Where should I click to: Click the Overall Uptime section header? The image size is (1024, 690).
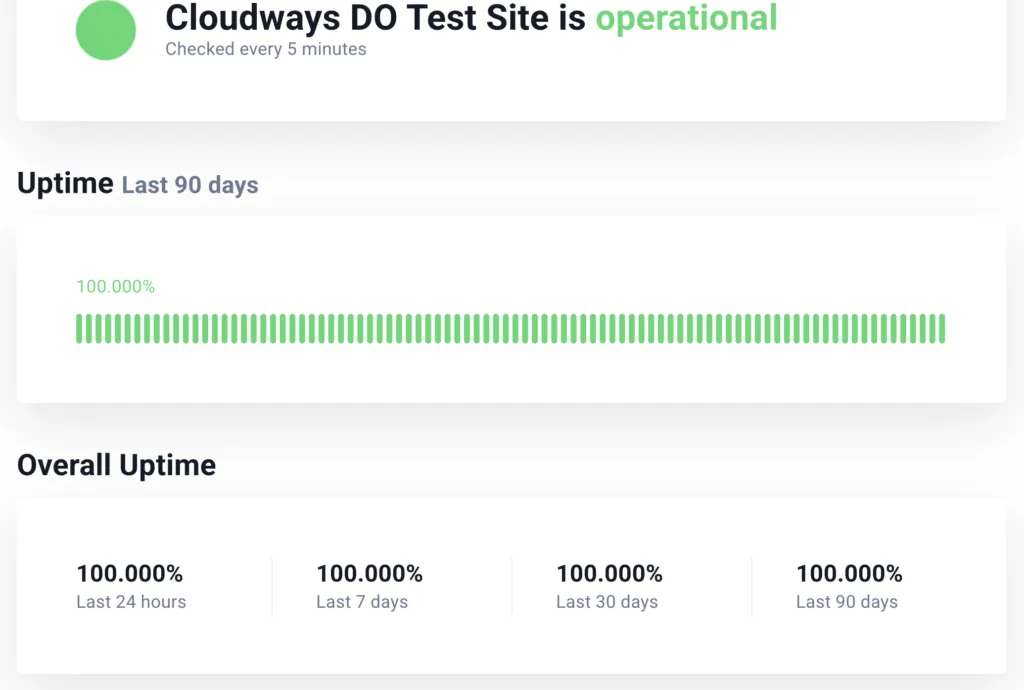116,464
